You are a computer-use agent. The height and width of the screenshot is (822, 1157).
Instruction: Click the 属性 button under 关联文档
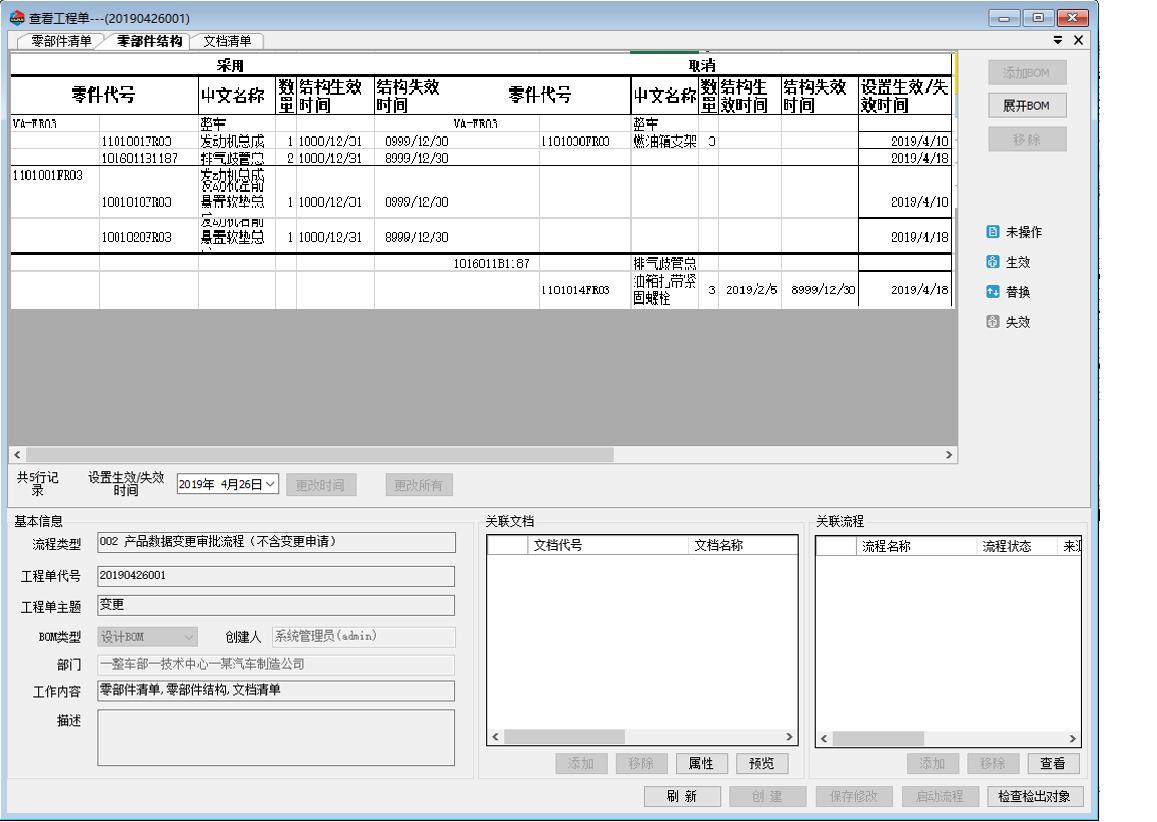click(701, 764)
